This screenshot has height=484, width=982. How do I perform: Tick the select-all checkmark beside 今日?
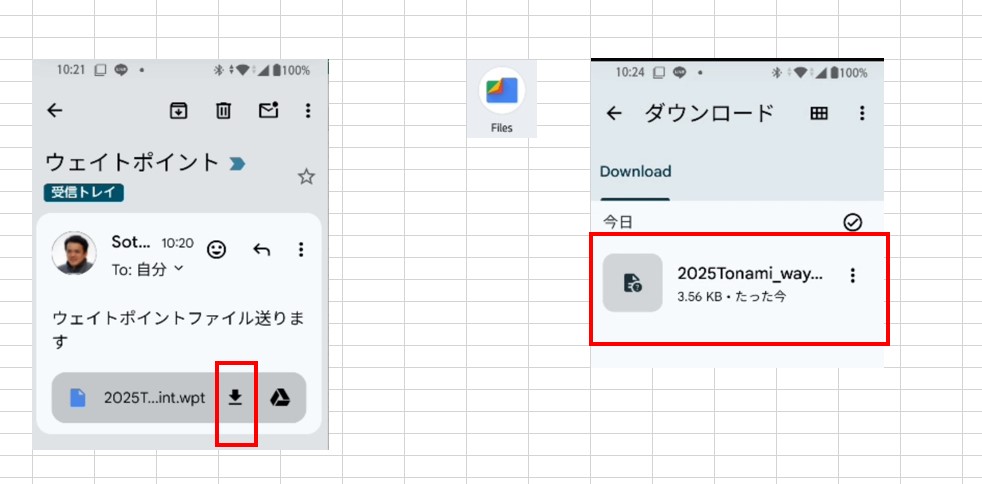click(x=852, y=222)
